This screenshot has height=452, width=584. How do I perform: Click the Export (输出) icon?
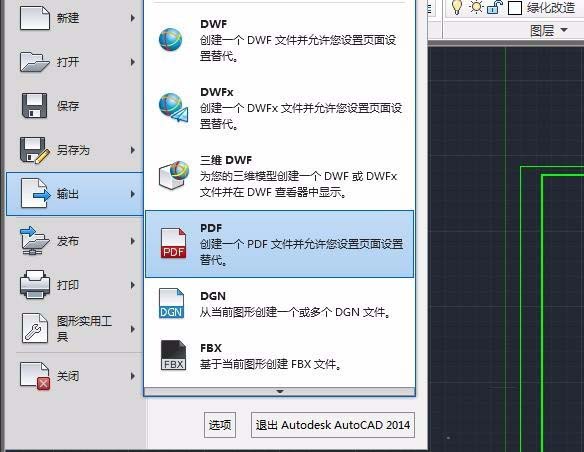[35, 193]
